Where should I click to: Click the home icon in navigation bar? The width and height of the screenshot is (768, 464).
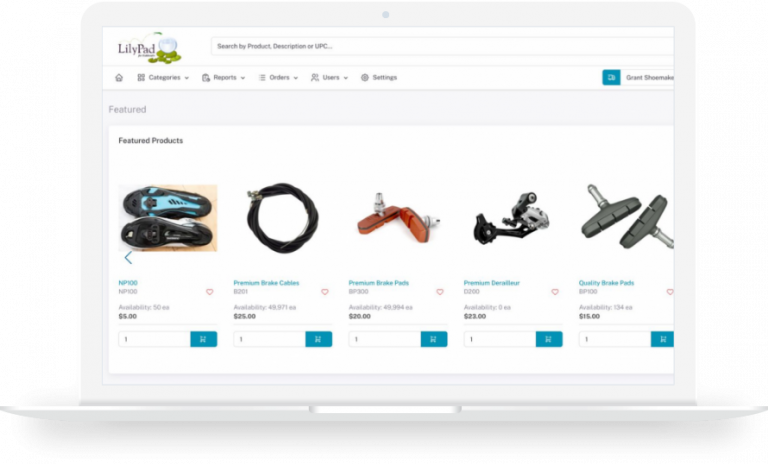119,77
